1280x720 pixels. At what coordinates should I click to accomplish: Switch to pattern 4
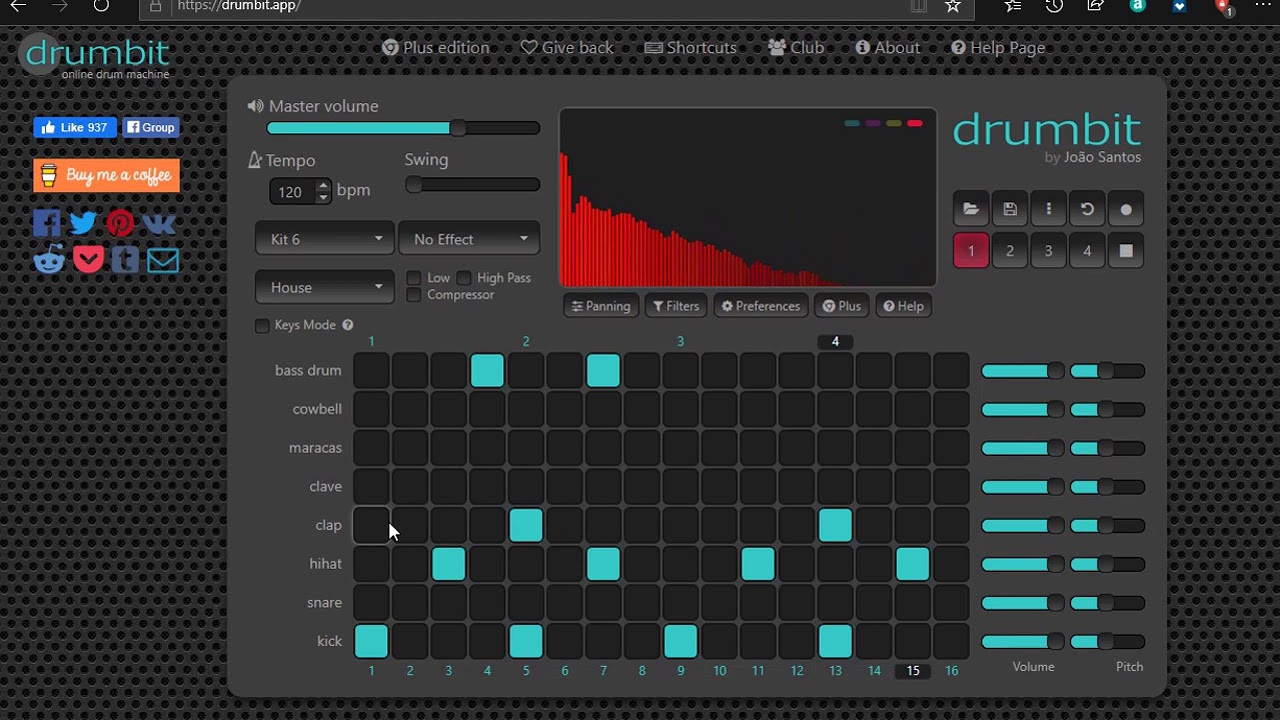(x=1087, y=251)
